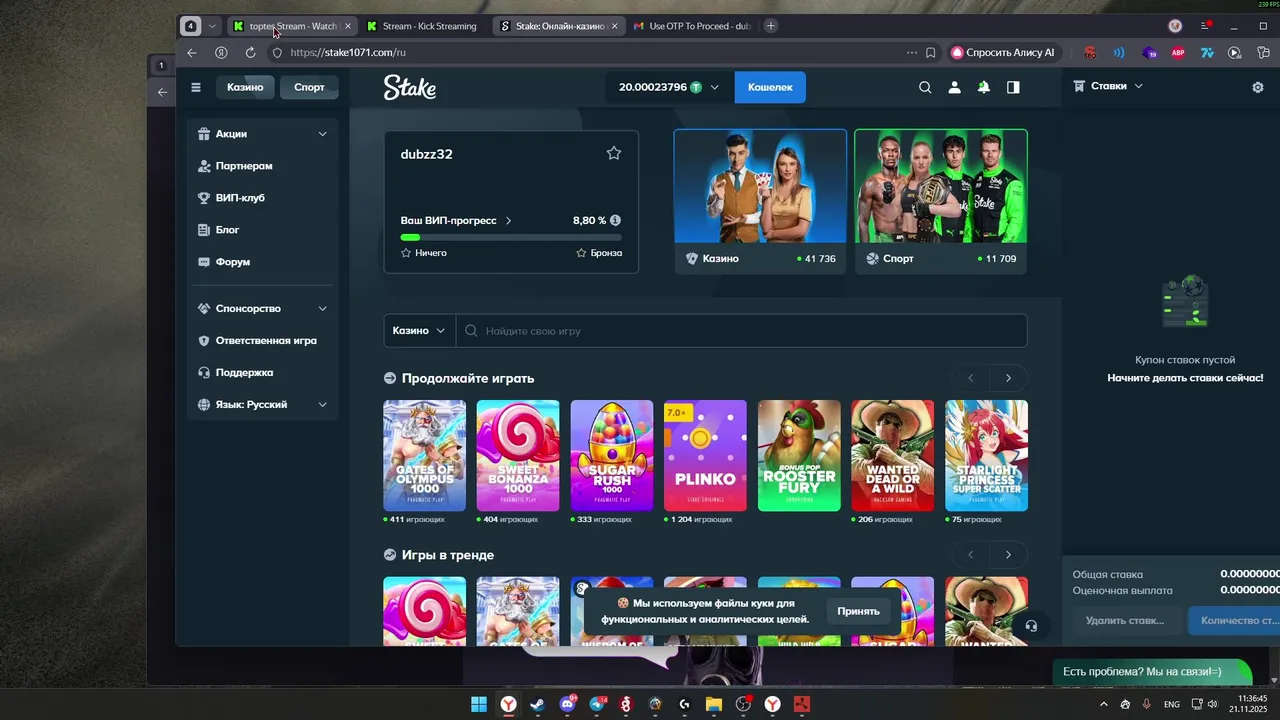Open the Rooster Fury game thumbnail

tap(799, 456)
